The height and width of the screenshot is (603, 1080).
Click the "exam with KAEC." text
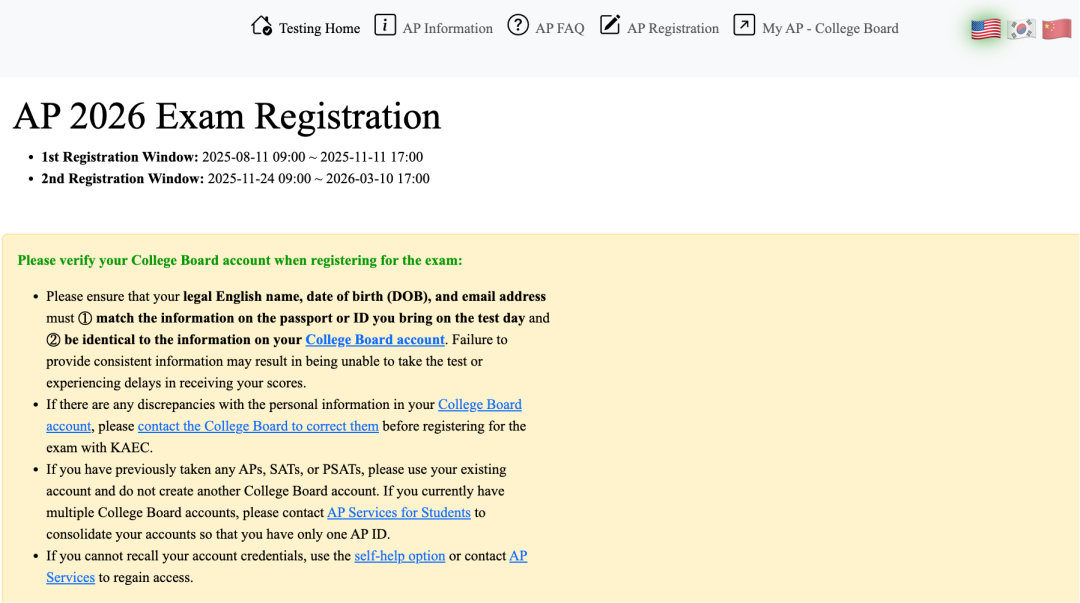tap(99, 448)
